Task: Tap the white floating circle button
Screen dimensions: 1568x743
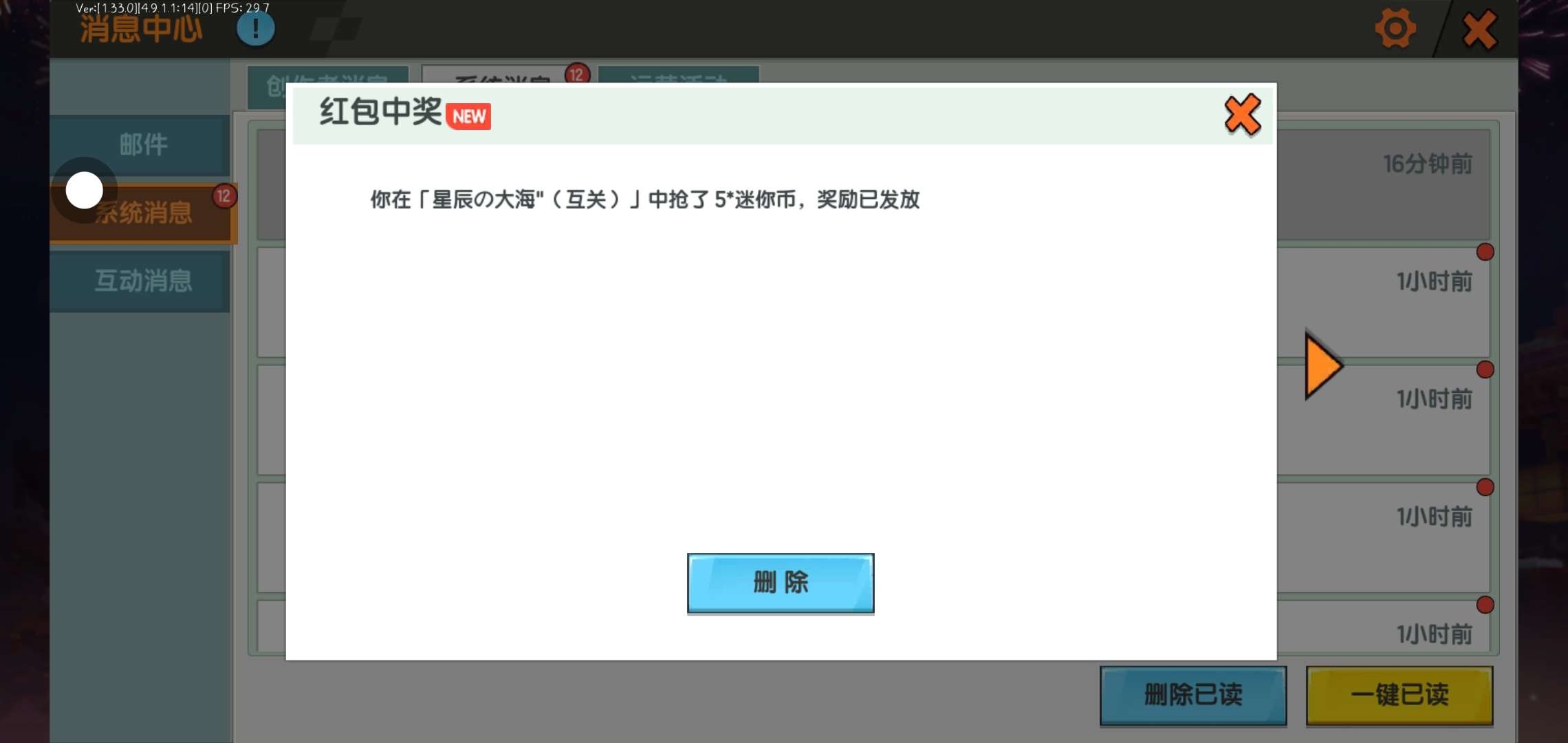Action: [x=85, y=191]
